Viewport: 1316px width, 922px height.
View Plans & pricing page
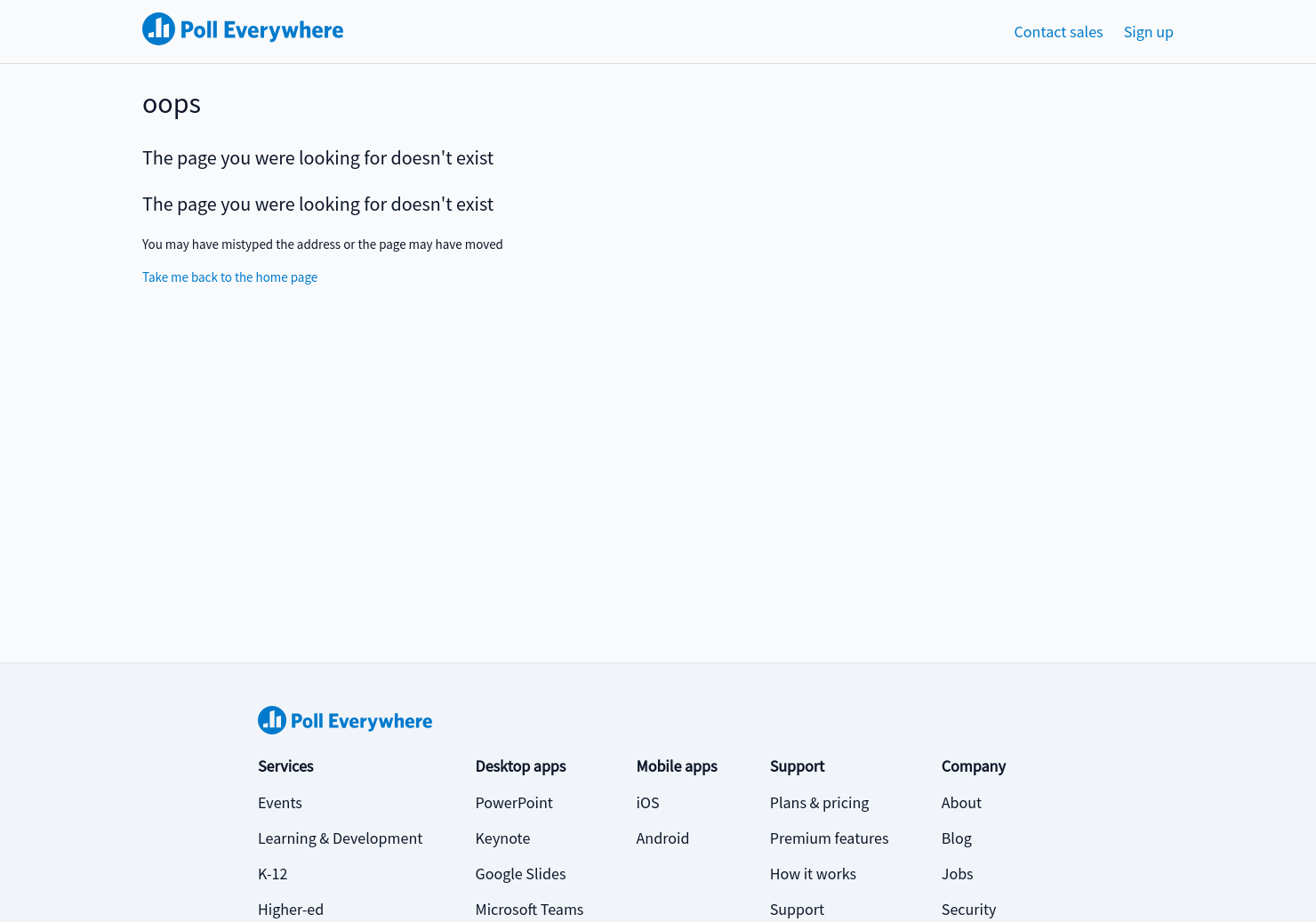point(819,803)
